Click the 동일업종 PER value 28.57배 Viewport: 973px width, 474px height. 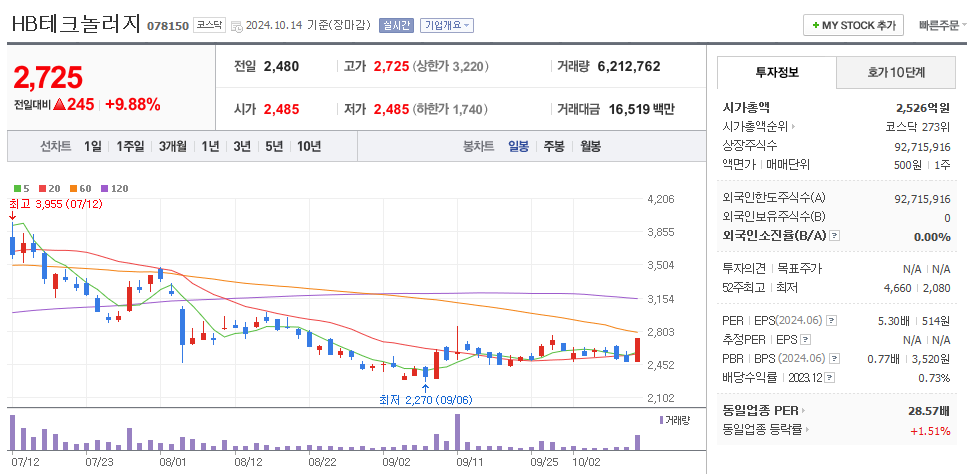pos(928,410)
